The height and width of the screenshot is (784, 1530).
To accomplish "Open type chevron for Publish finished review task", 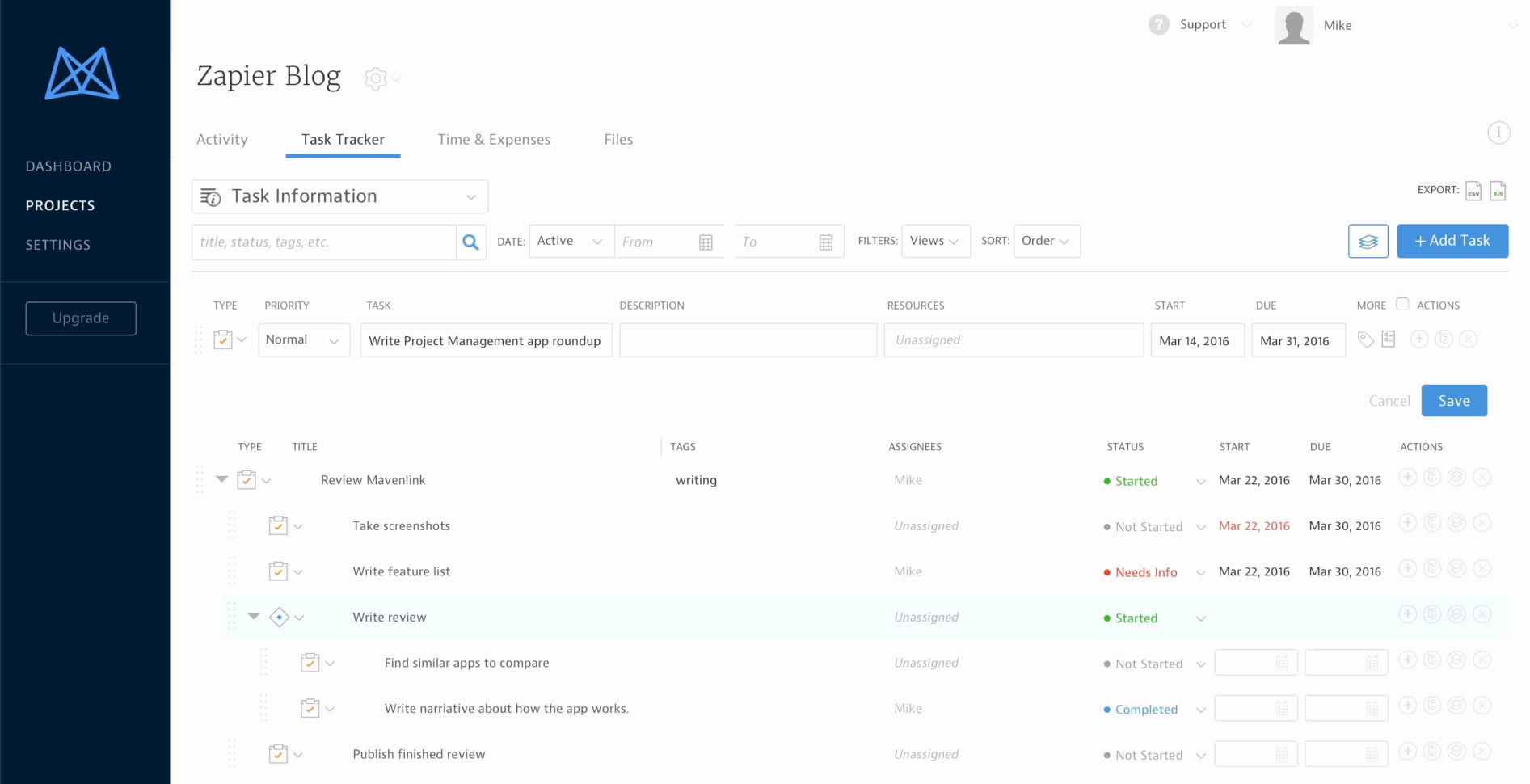I will [x=298, y=755].
